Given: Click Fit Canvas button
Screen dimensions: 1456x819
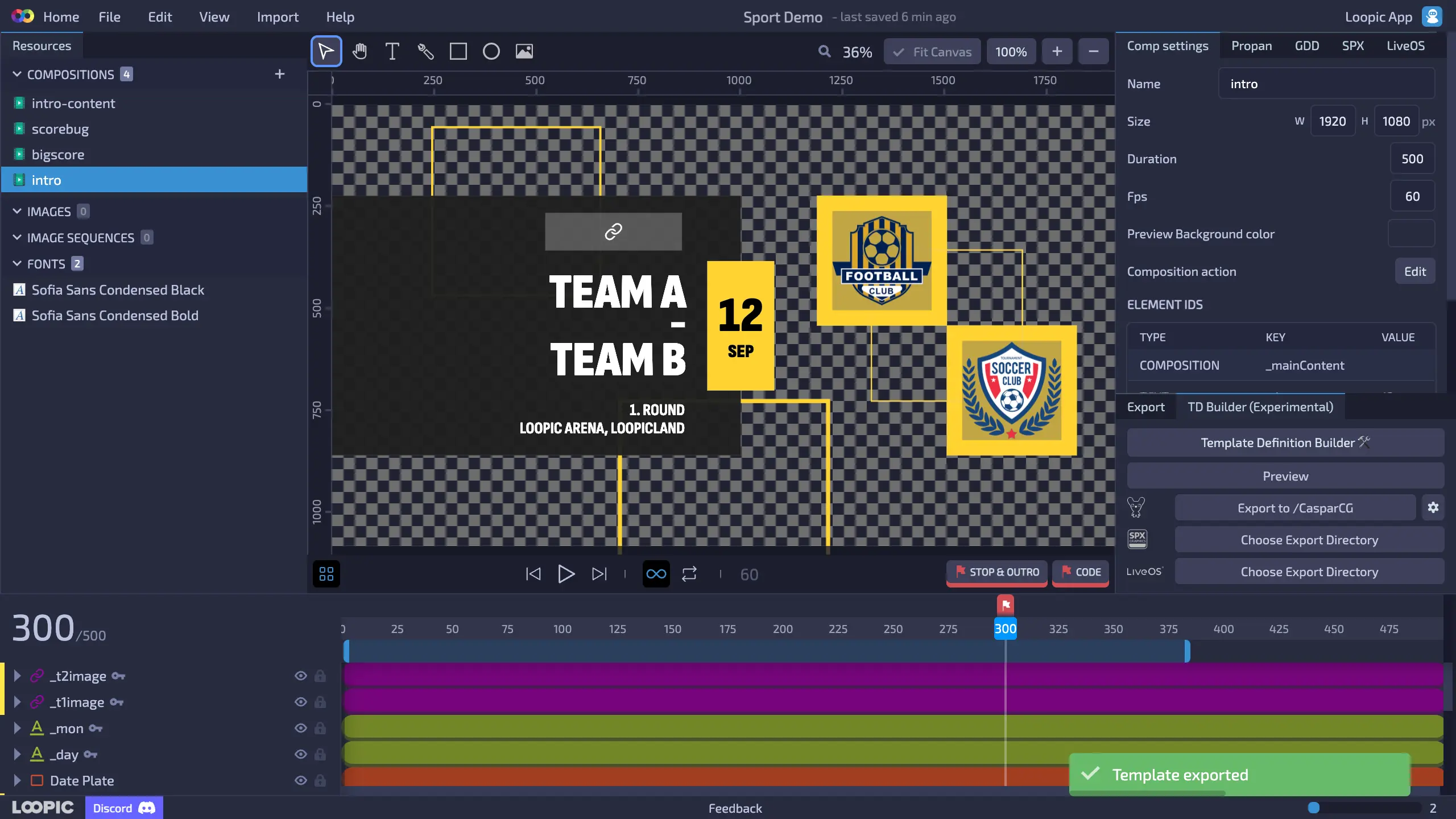Looking at the screenshot, I should coord(932,52).
